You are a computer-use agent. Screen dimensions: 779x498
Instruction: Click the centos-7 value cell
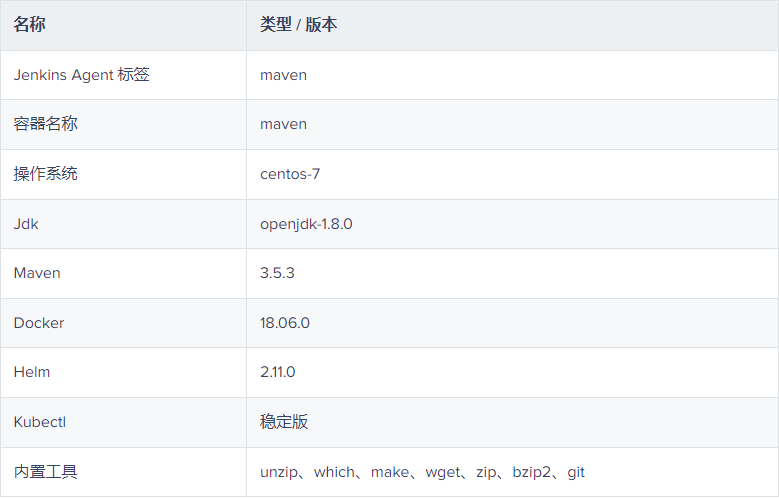(290, 174)
